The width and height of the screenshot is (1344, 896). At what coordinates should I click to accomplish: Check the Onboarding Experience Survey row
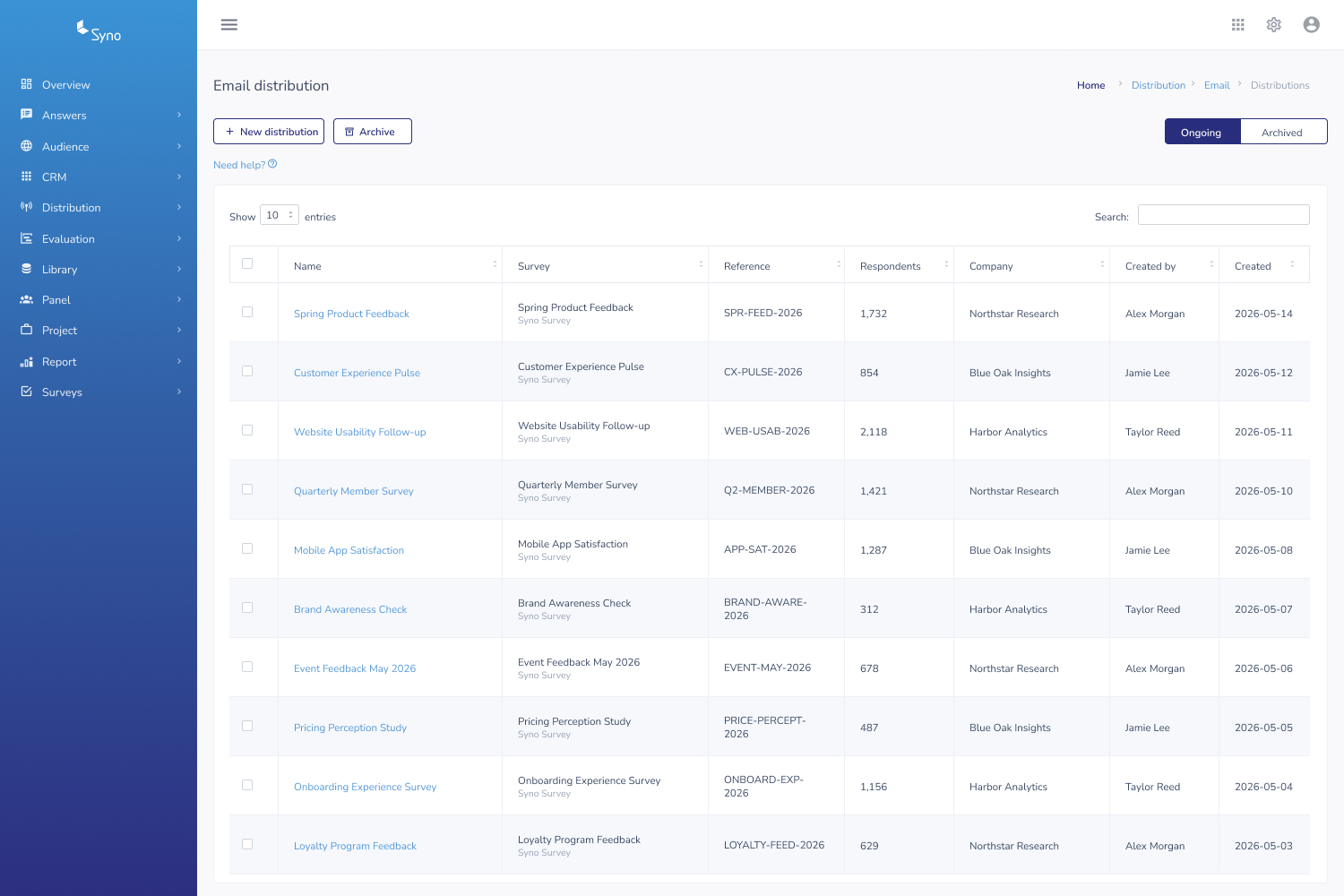coord(247,785)
